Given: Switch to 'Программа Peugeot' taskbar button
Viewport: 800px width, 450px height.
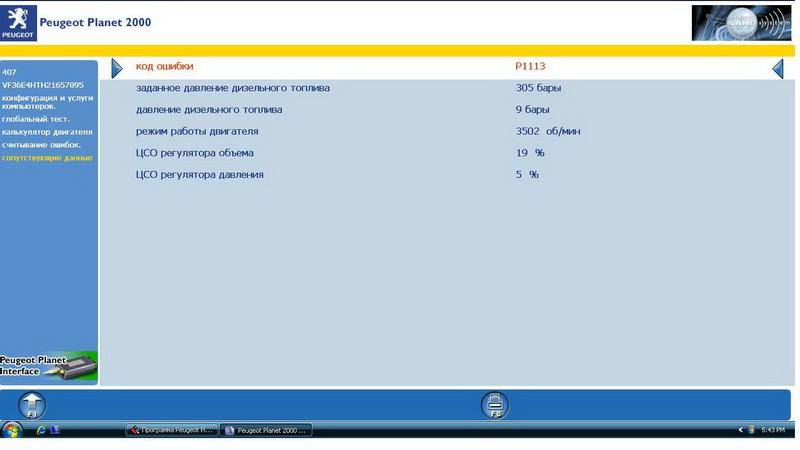Looking at the screenshot, I should point(170,430).
